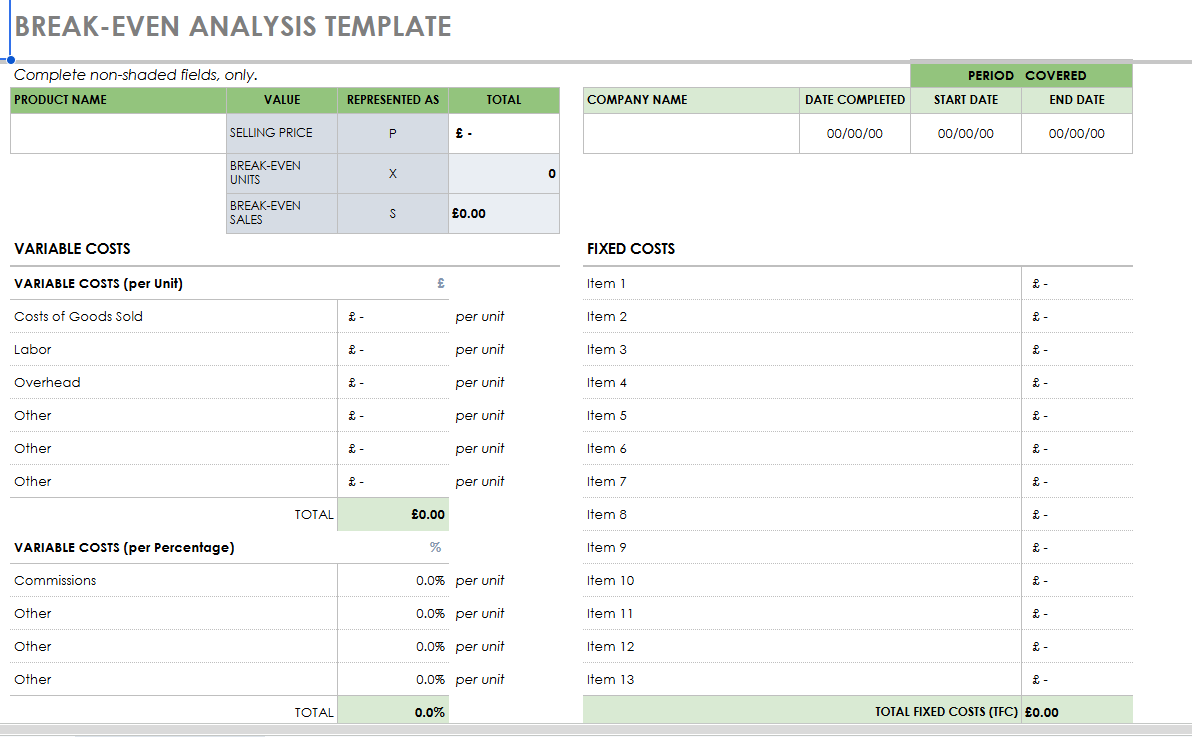Select the S symbol cell

tap(393, 214)
